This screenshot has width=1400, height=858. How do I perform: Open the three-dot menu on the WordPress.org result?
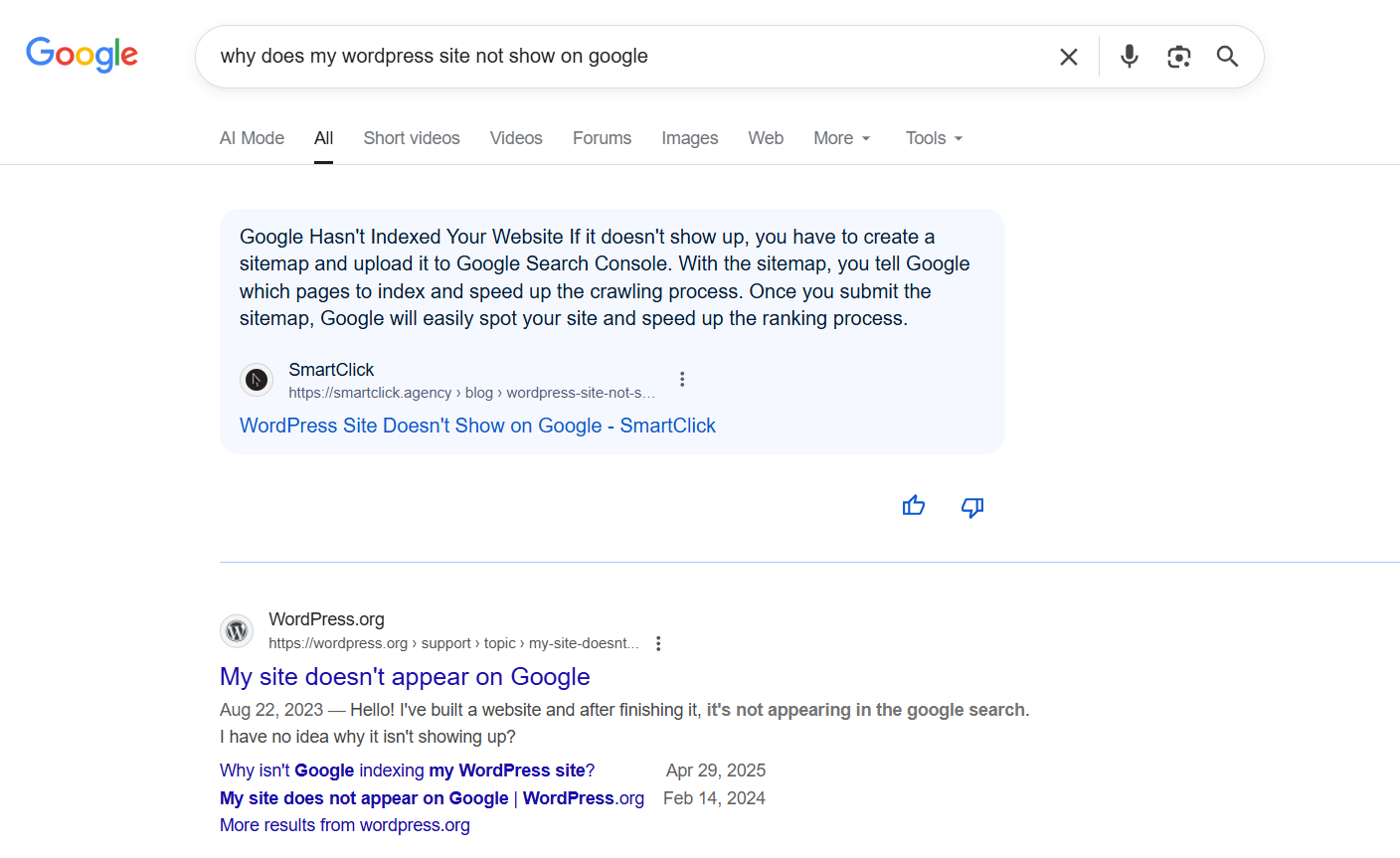click(658, 643)
